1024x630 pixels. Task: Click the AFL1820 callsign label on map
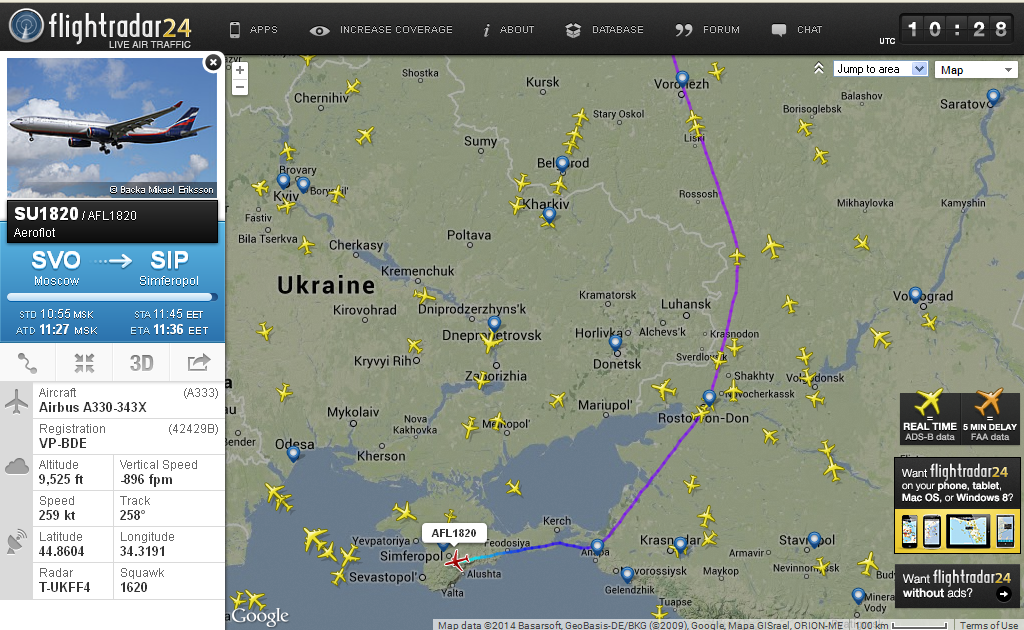coord(454,533)
